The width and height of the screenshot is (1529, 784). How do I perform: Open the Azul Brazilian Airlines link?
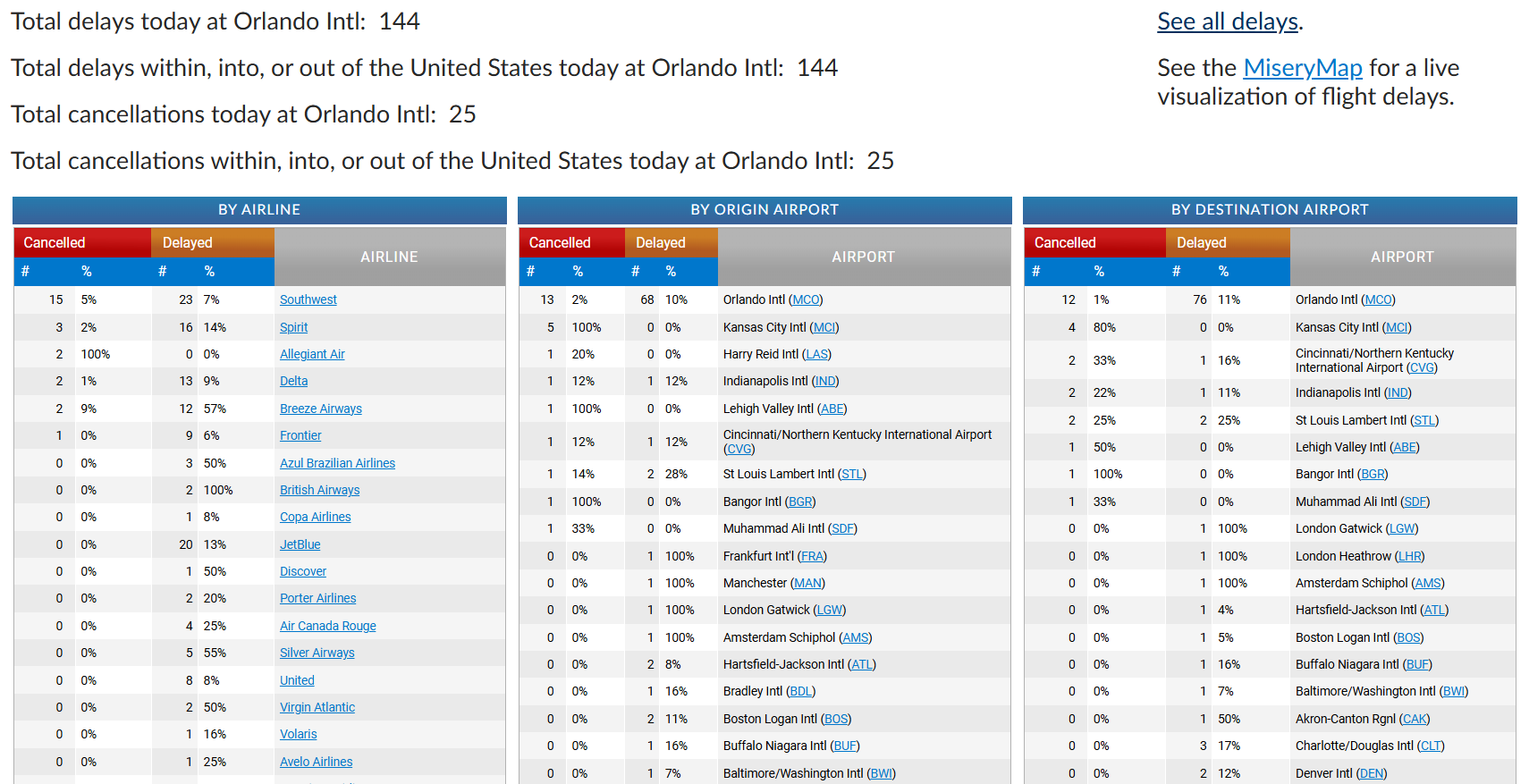click(337, 463)
